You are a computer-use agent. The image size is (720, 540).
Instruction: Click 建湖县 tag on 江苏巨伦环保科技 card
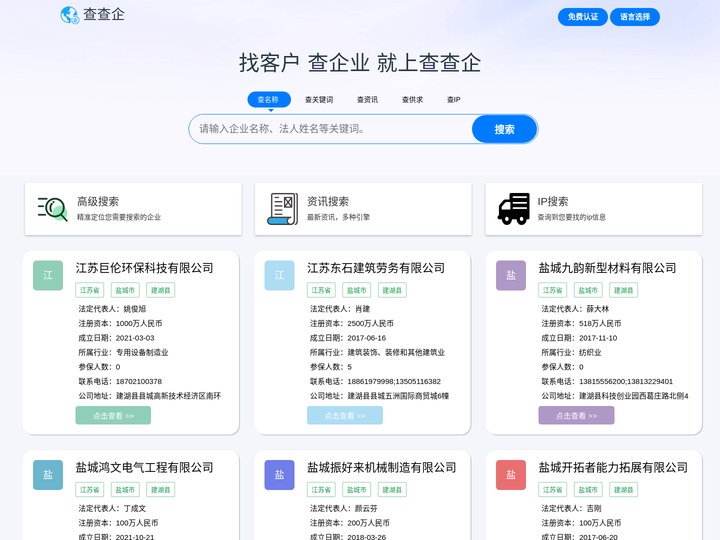[161, 290]
